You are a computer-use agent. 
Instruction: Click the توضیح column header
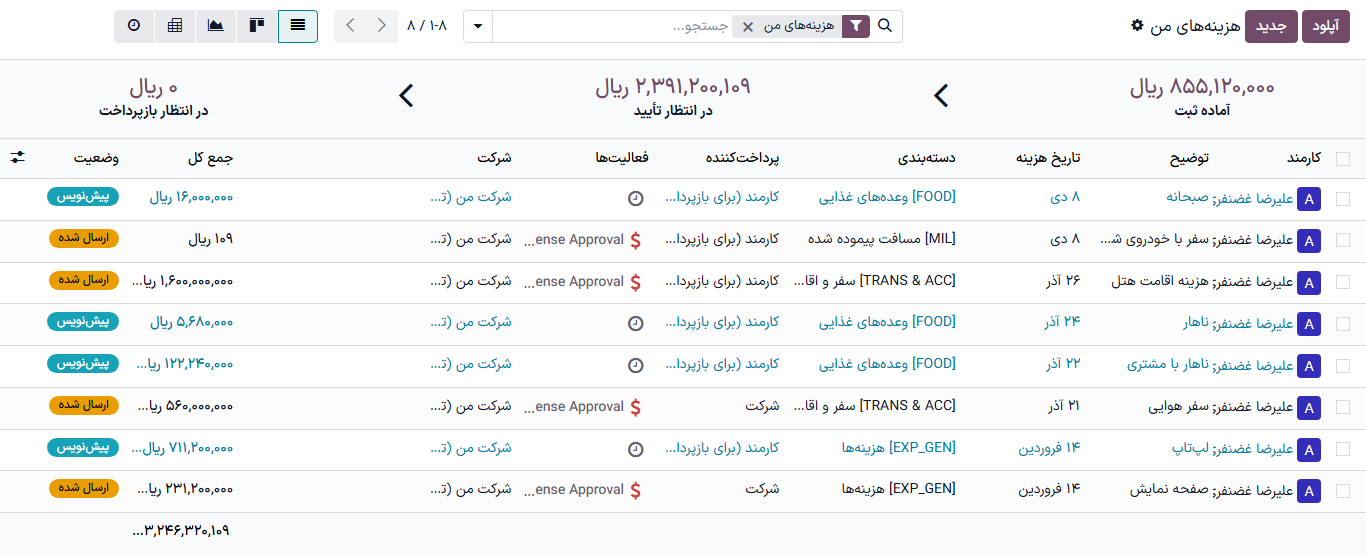(1189, 158)
